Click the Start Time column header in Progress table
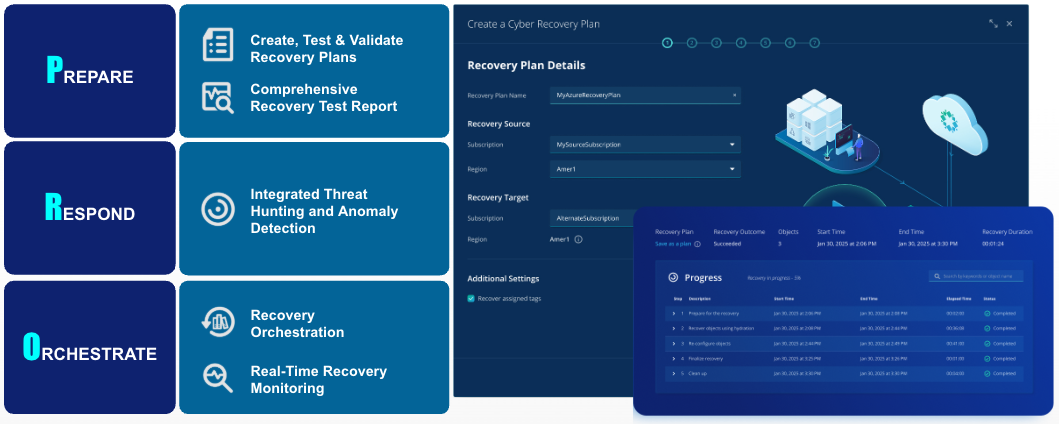Screen dimensions: 1059x424 point(784,298)
